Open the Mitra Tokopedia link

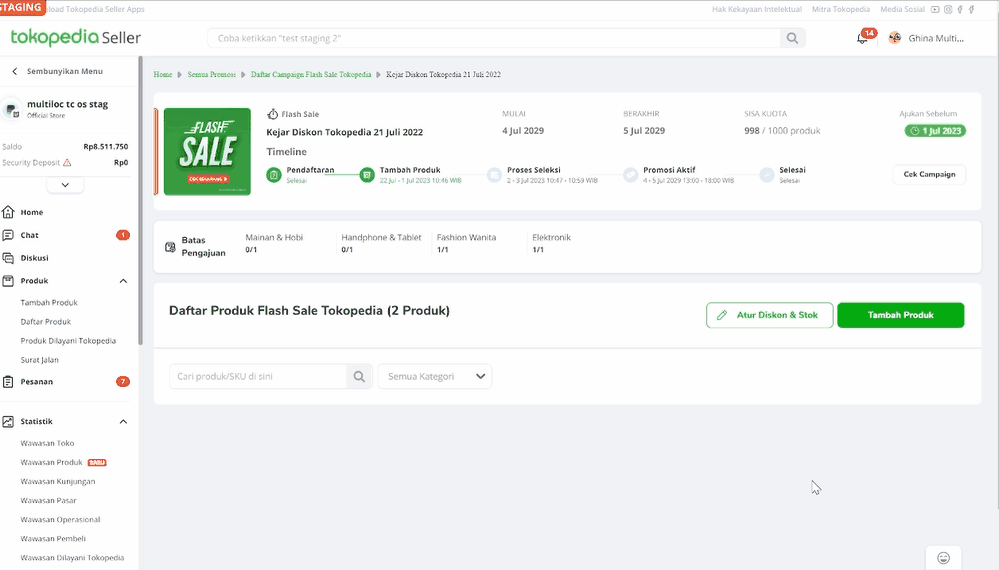point(841,10)
